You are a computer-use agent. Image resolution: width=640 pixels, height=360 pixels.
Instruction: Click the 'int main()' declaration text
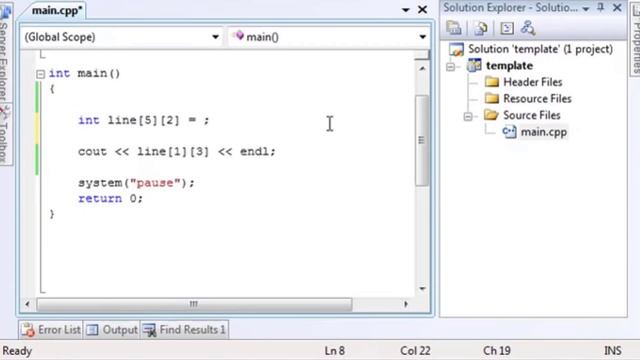tap(84, 73)
